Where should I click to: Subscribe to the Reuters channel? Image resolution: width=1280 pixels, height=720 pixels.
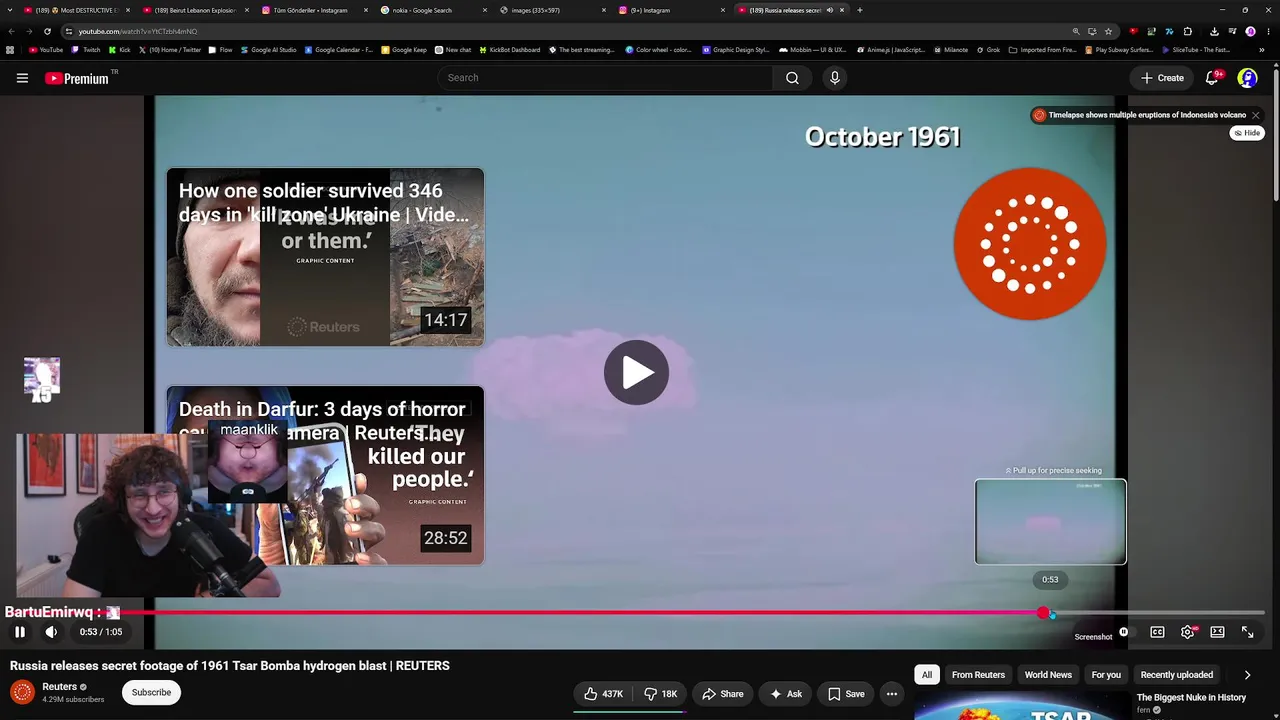coord(151,692)
